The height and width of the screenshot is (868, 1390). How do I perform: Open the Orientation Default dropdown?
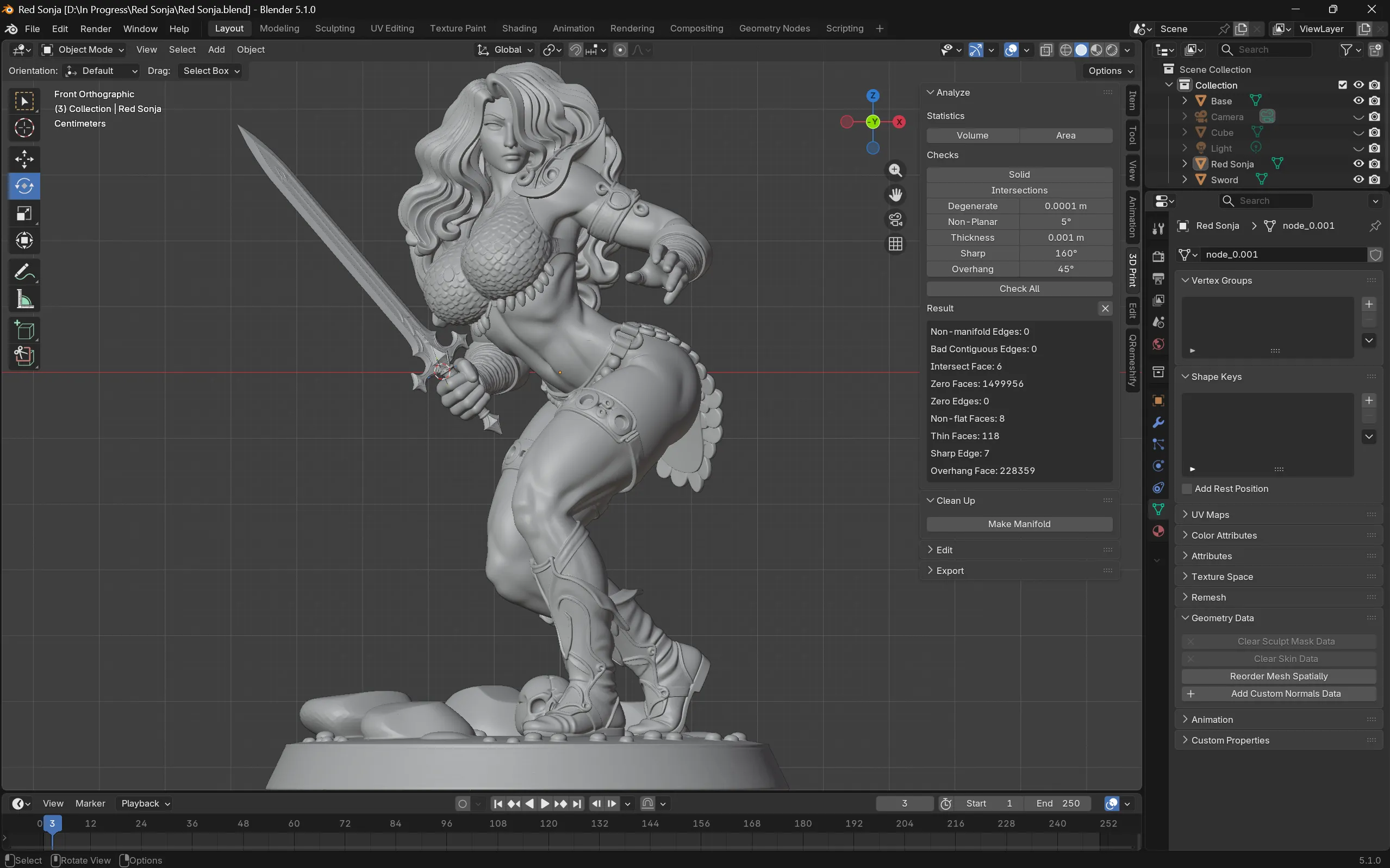(x=102, y=71)
